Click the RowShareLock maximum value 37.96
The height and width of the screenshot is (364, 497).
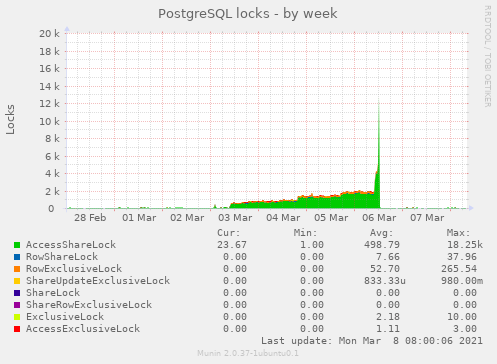click(x=462, y=257)
